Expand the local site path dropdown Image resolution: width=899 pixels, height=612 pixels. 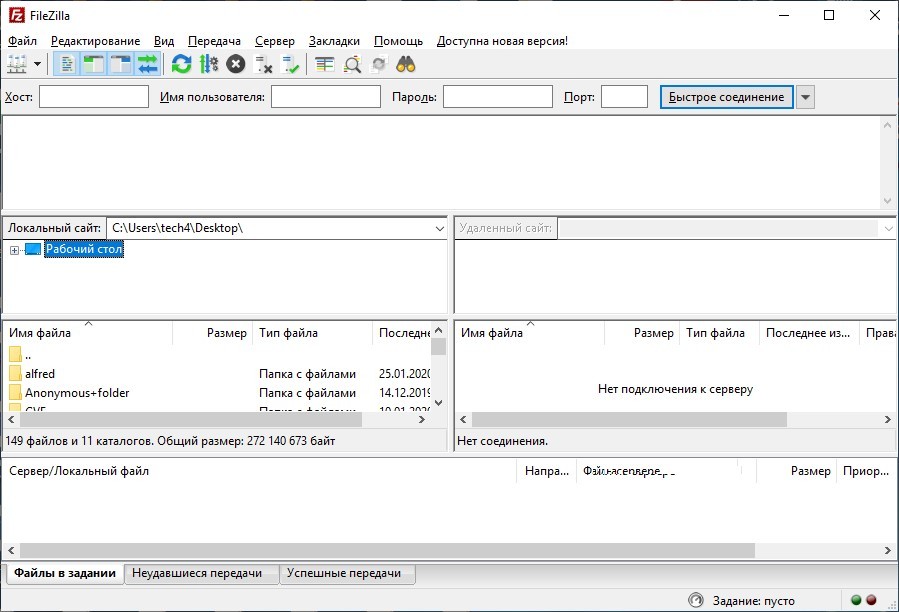(x=439, y=228)
